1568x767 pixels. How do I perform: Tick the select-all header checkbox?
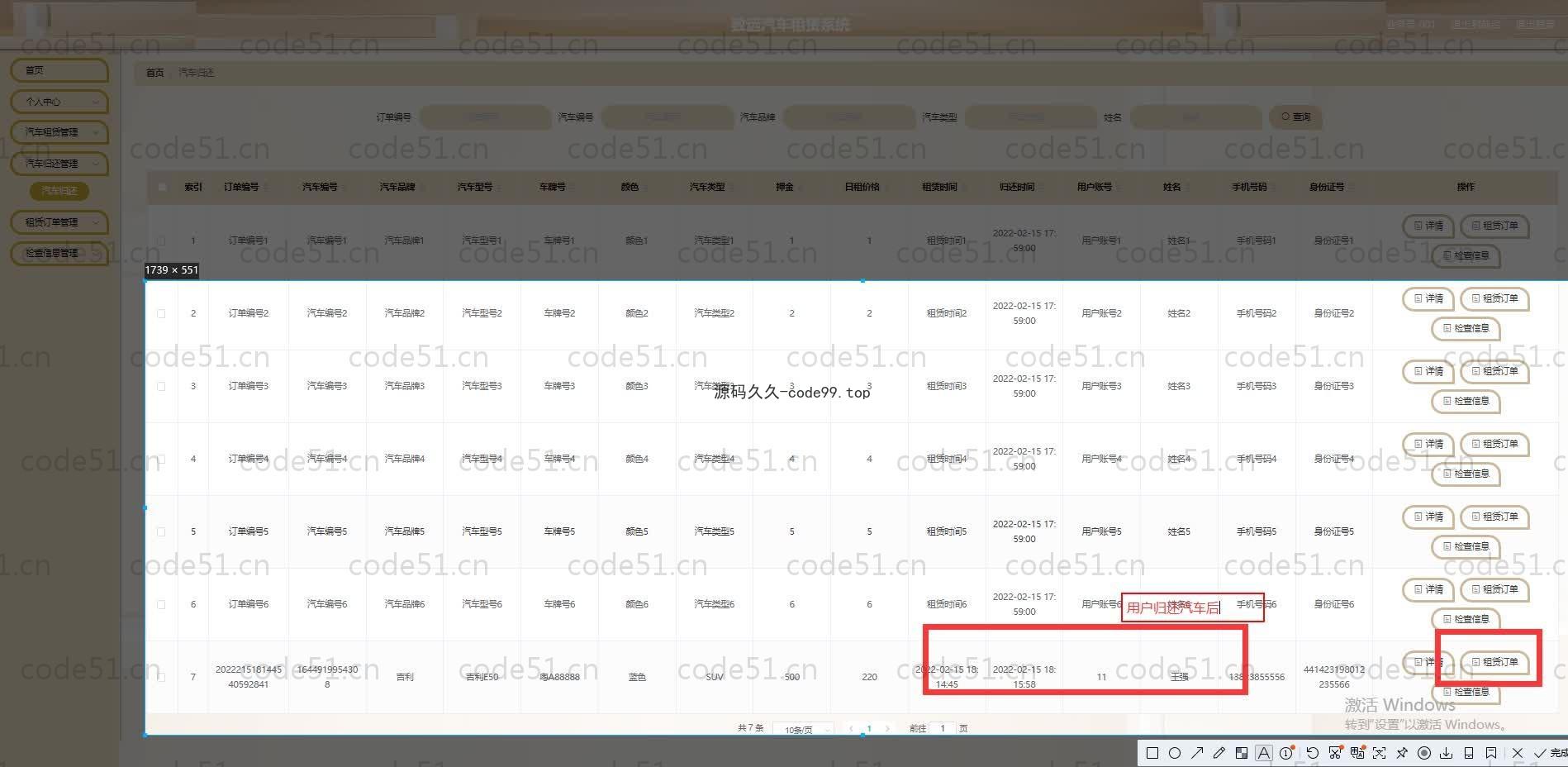tap(161, 187)
